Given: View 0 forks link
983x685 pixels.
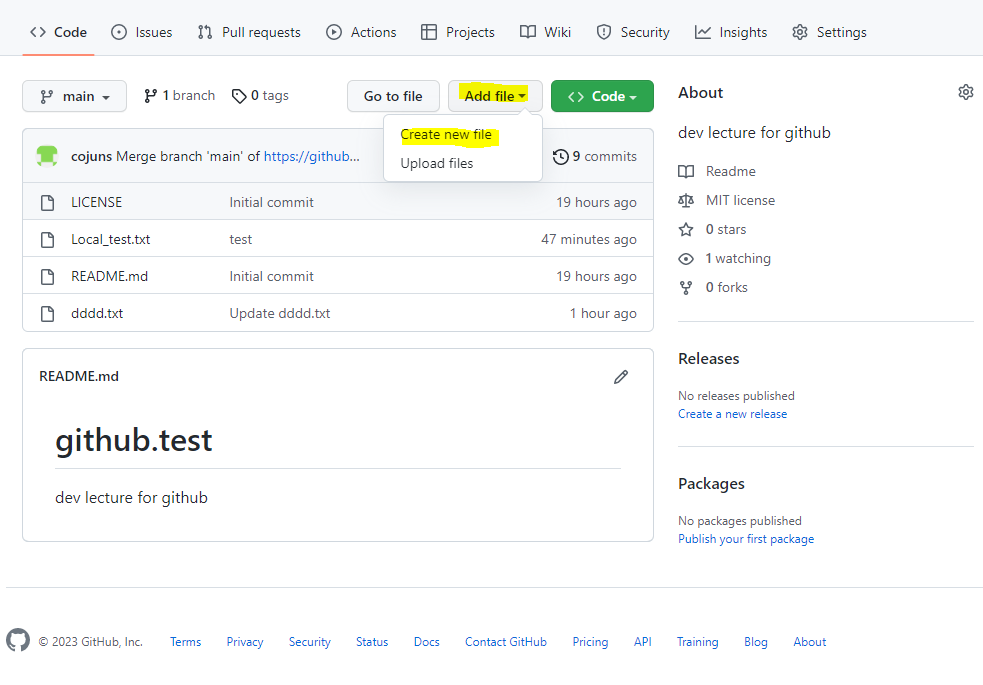Looking at the screenshot, I should (727, 287).
